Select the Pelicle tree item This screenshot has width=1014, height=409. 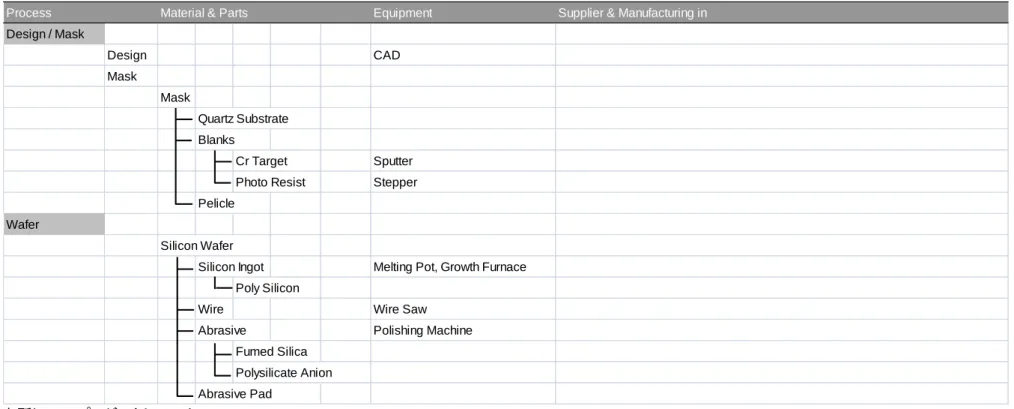(x=216, y=203)
